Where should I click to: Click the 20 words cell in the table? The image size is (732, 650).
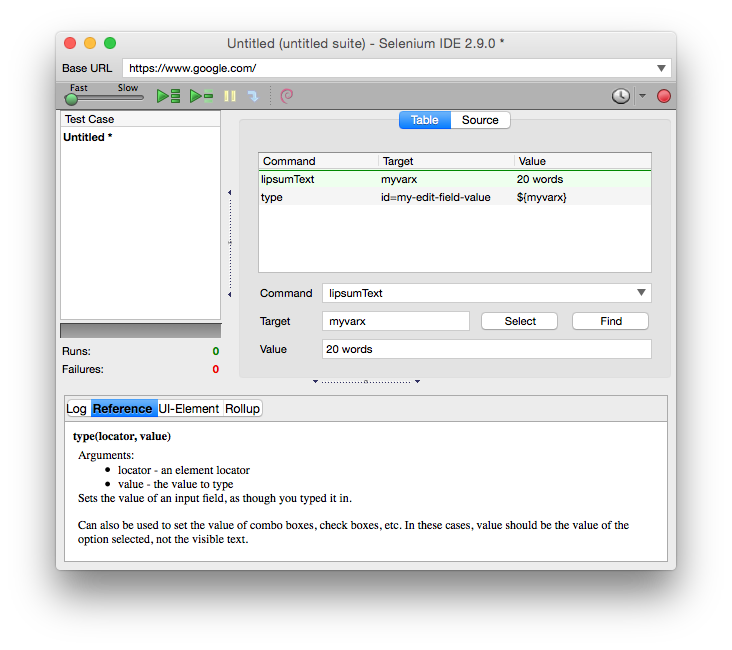tap(540, 179)
